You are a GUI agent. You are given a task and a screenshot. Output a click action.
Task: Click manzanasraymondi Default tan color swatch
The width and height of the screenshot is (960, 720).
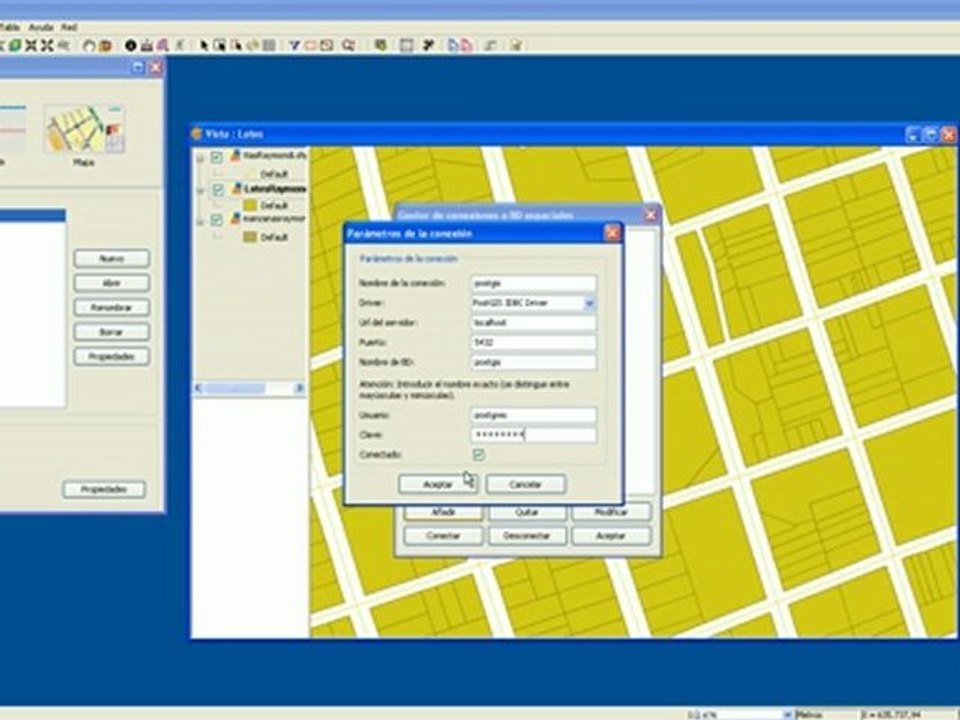point(250,237)
